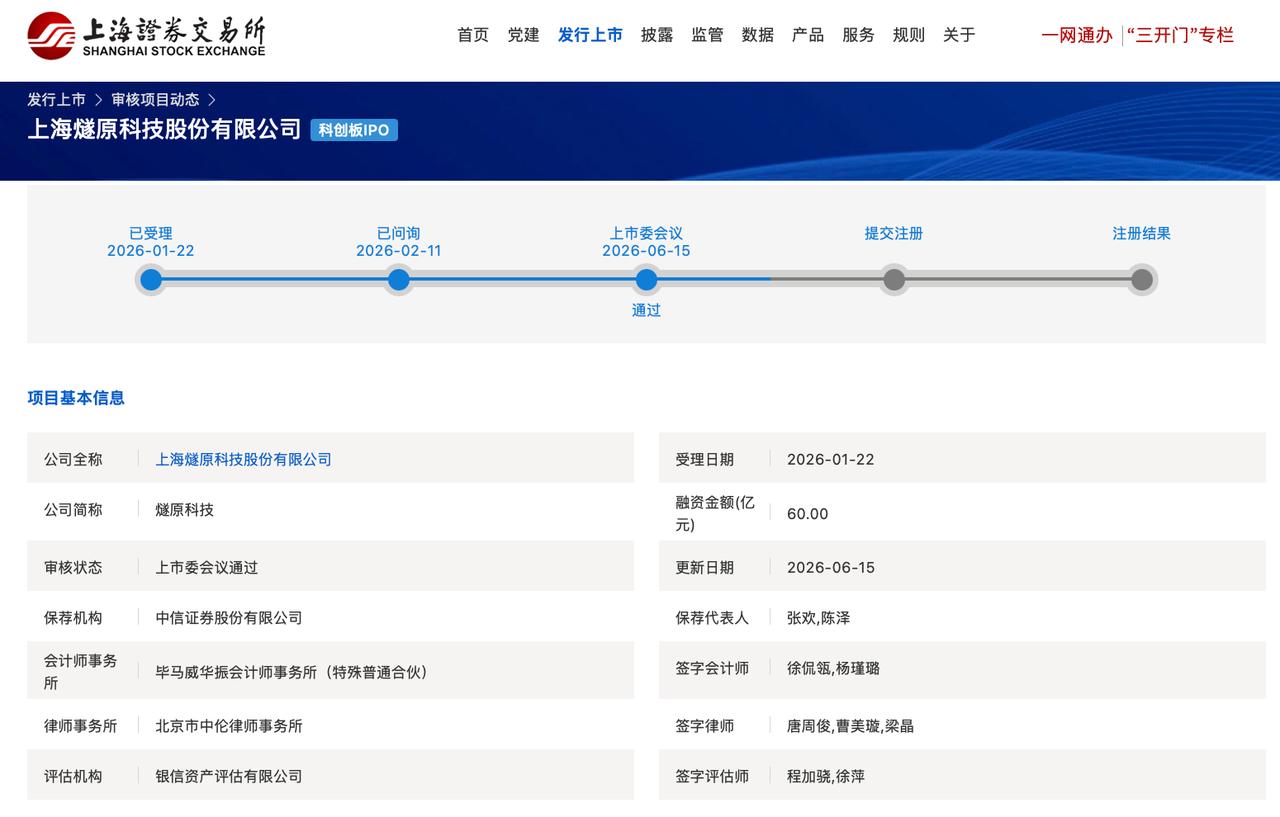Open the 规则 menu item
The width and height of the screenshot is (1280, 817).
tap(909, 35)
